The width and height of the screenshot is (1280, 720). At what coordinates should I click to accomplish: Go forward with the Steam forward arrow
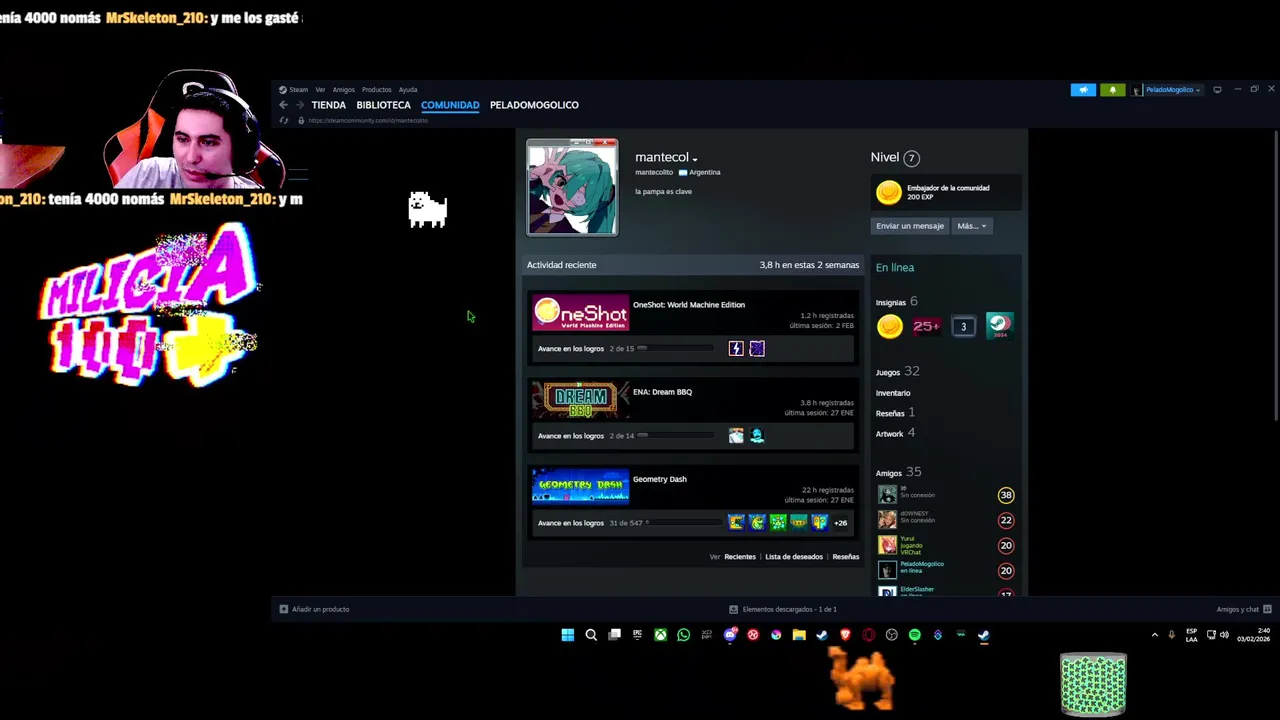tap(299, 105)
